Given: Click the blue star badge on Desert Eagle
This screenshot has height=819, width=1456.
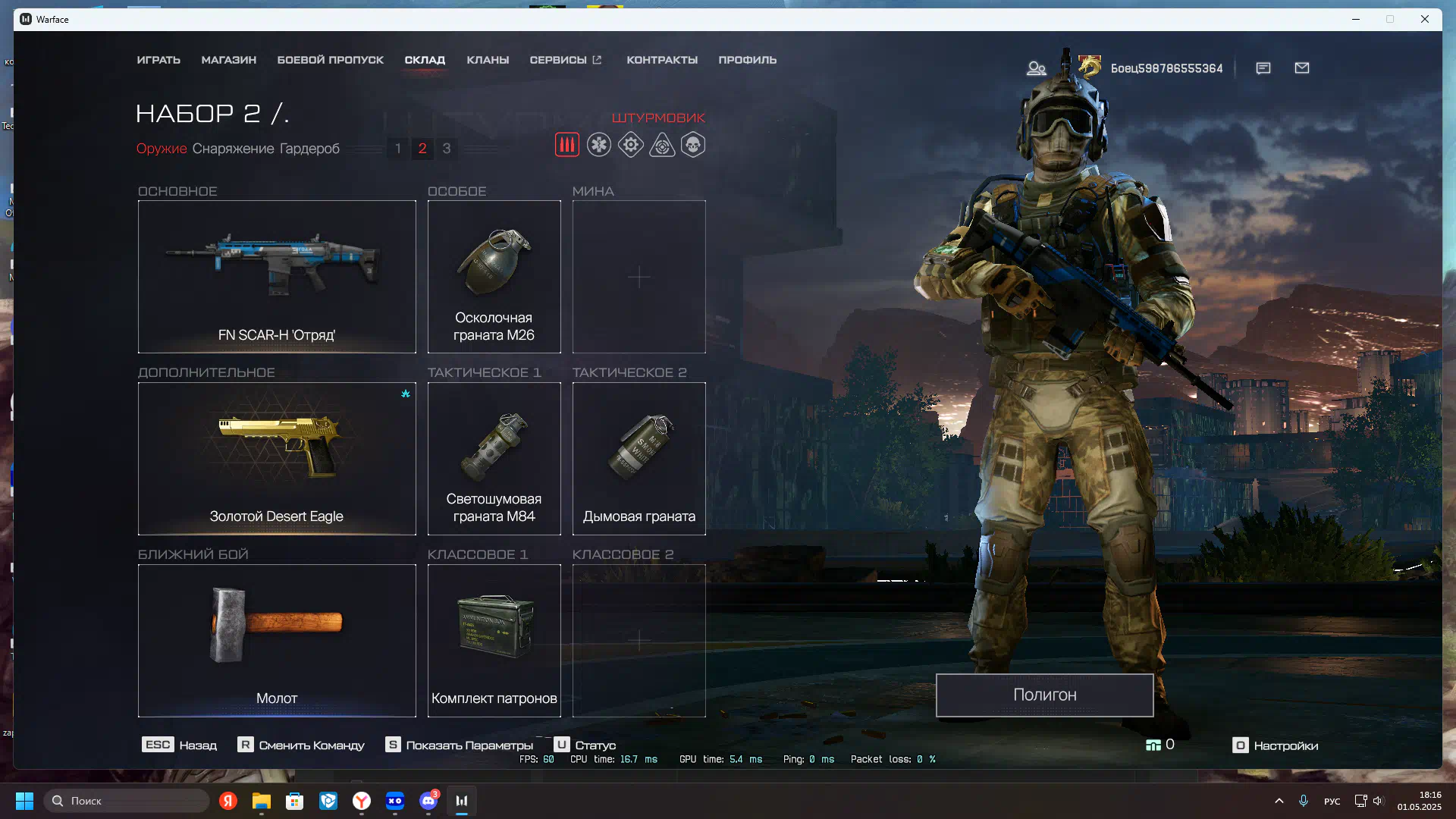Looking at the screenshot, I should [x=406, y=394].
